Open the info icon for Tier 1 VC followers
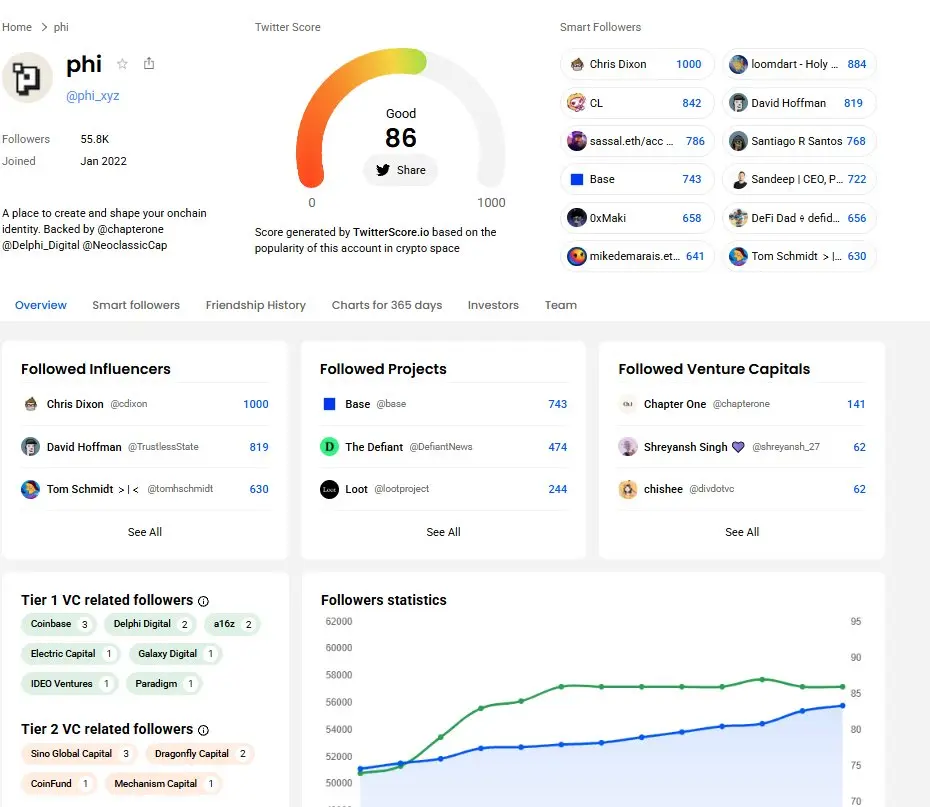 (203, 601)
